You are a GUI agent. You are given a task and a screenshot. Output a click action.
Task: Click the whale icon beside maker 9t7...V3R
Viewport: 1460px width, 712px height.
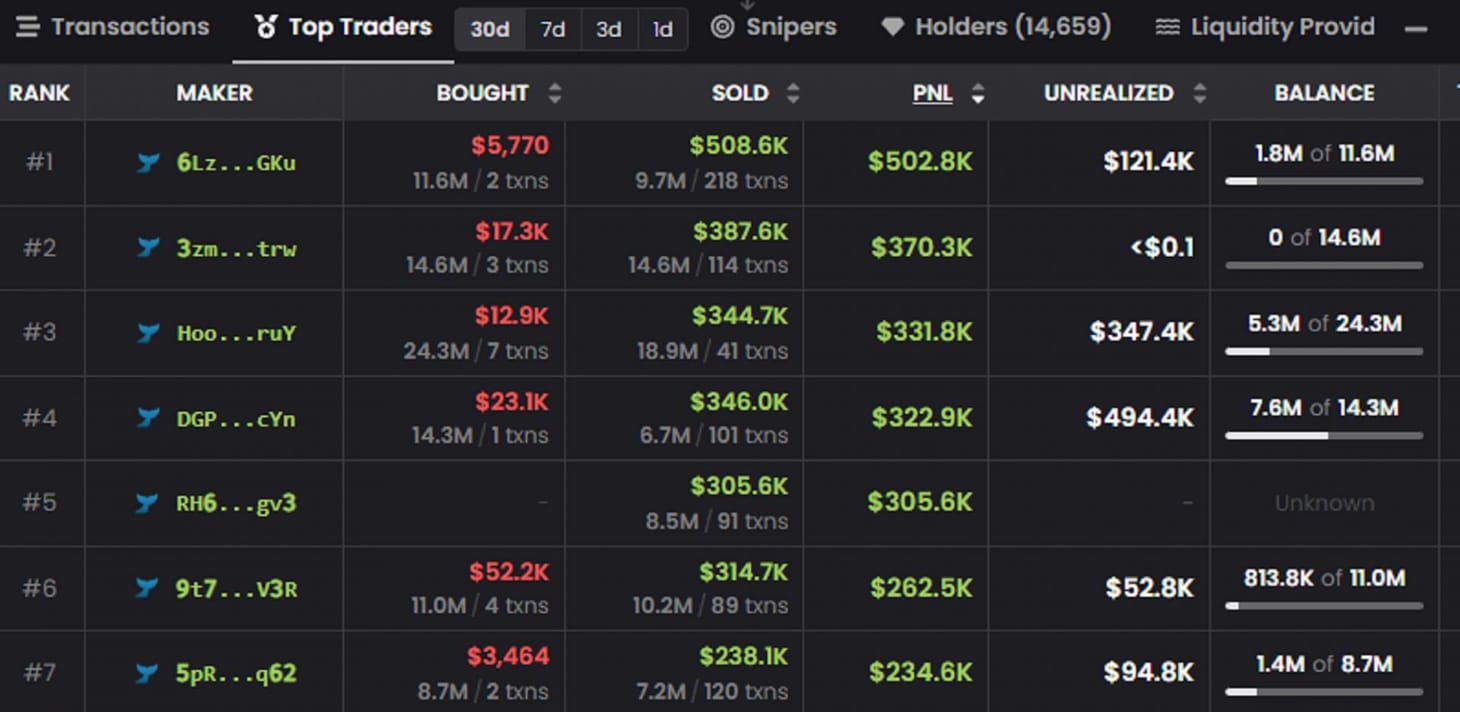tap(148, 588)
